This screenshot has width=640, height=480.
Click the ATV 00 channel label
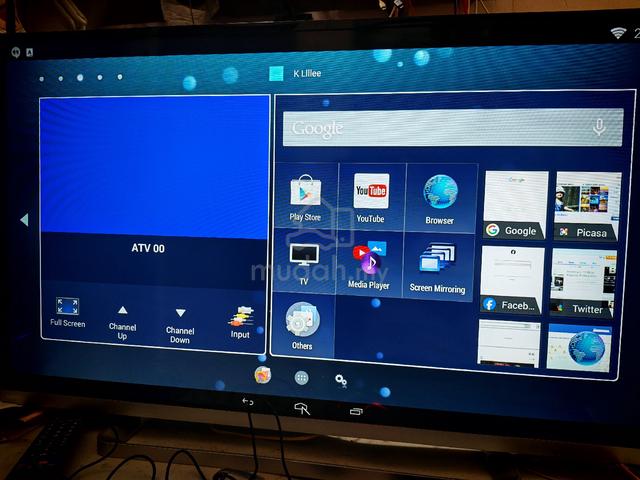click(x=148, y=248)
